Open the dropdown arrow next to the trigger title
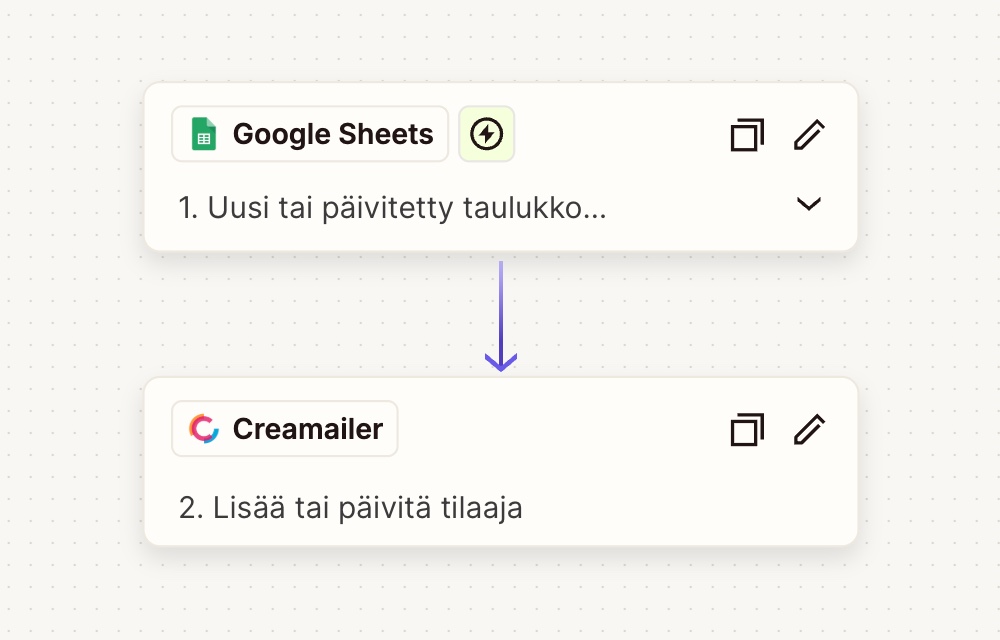The height and width of the screenshot is (640, 1000). click(x=808, y=204)
